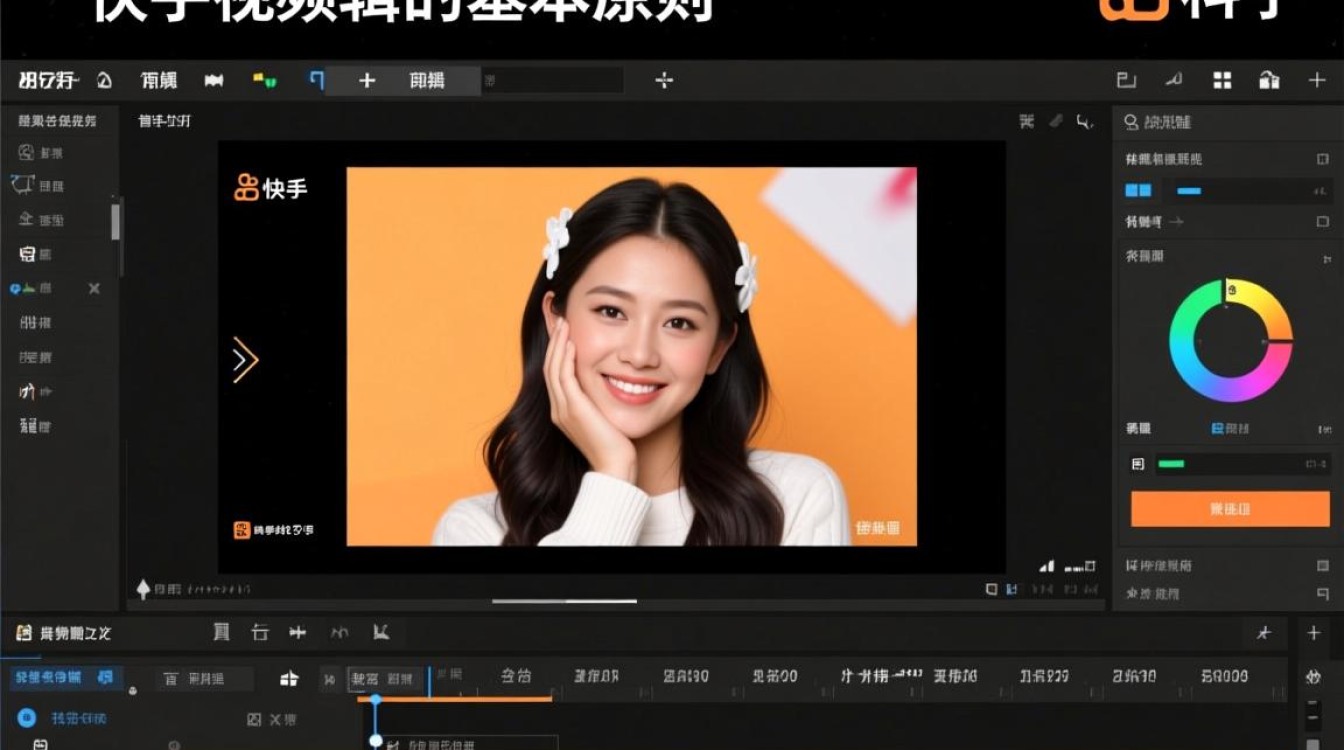Click the plus button beside the blue bracket icon
The width and height of the screenshot is (1344, 750).
click(367, 81)
